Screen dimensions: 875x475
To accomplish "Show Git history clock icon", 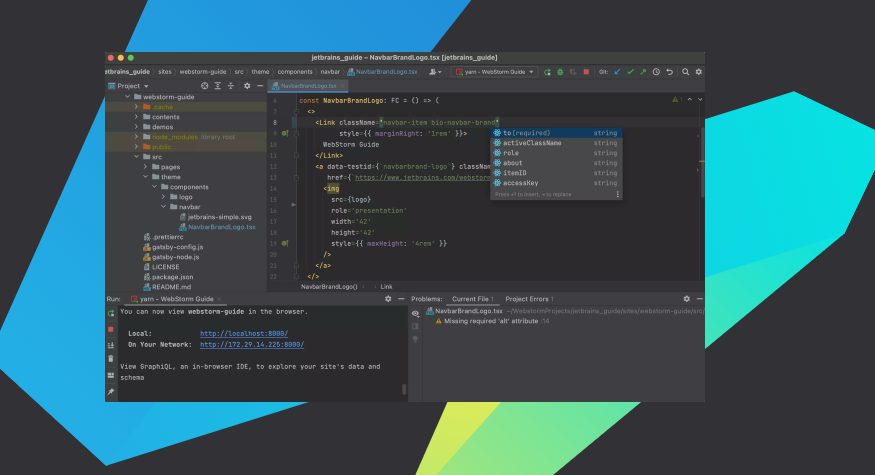I will pyautogui.click(x=656, y=72).
